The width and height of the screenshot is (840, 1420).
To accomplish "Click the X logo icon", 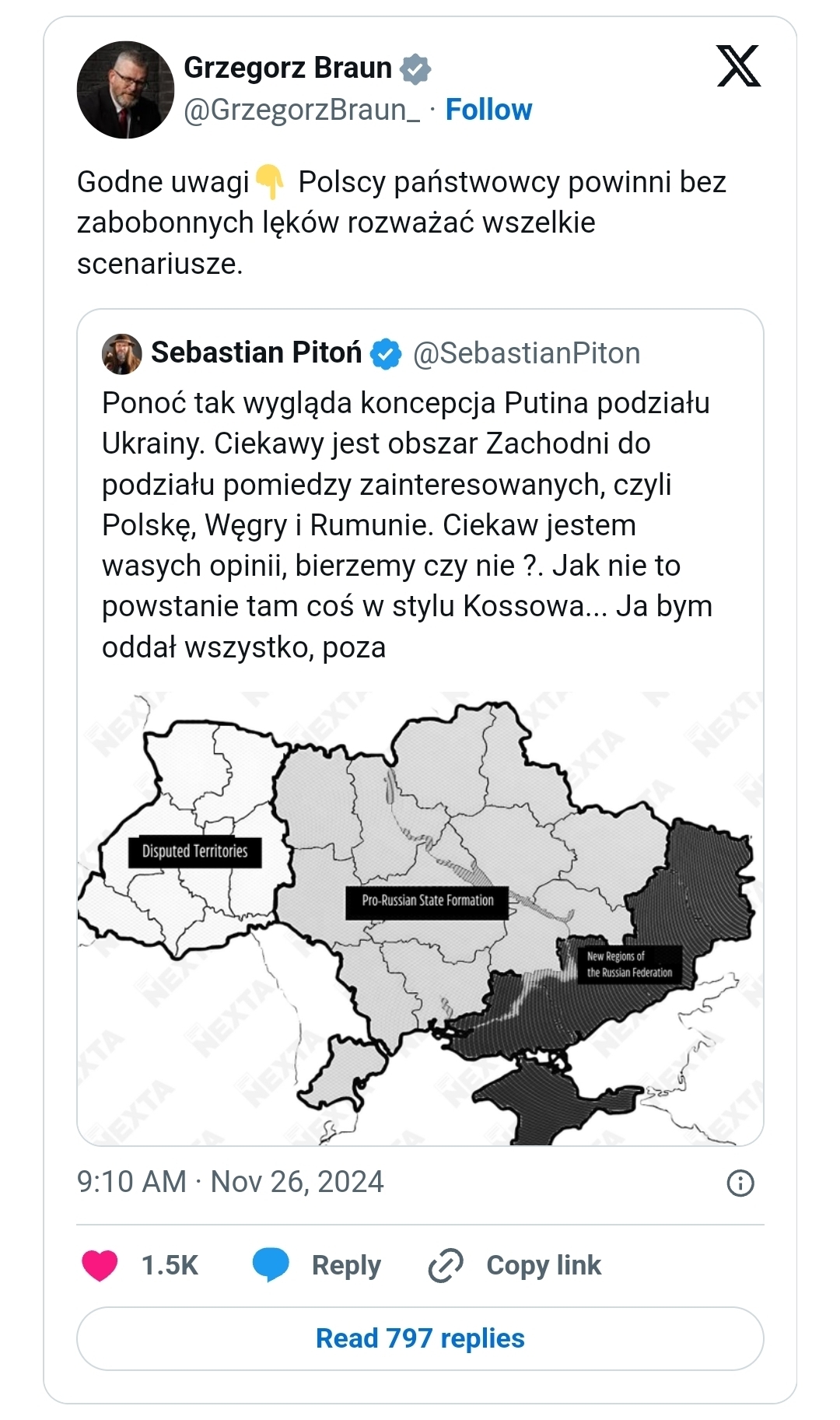I will (x=738, y=67).
